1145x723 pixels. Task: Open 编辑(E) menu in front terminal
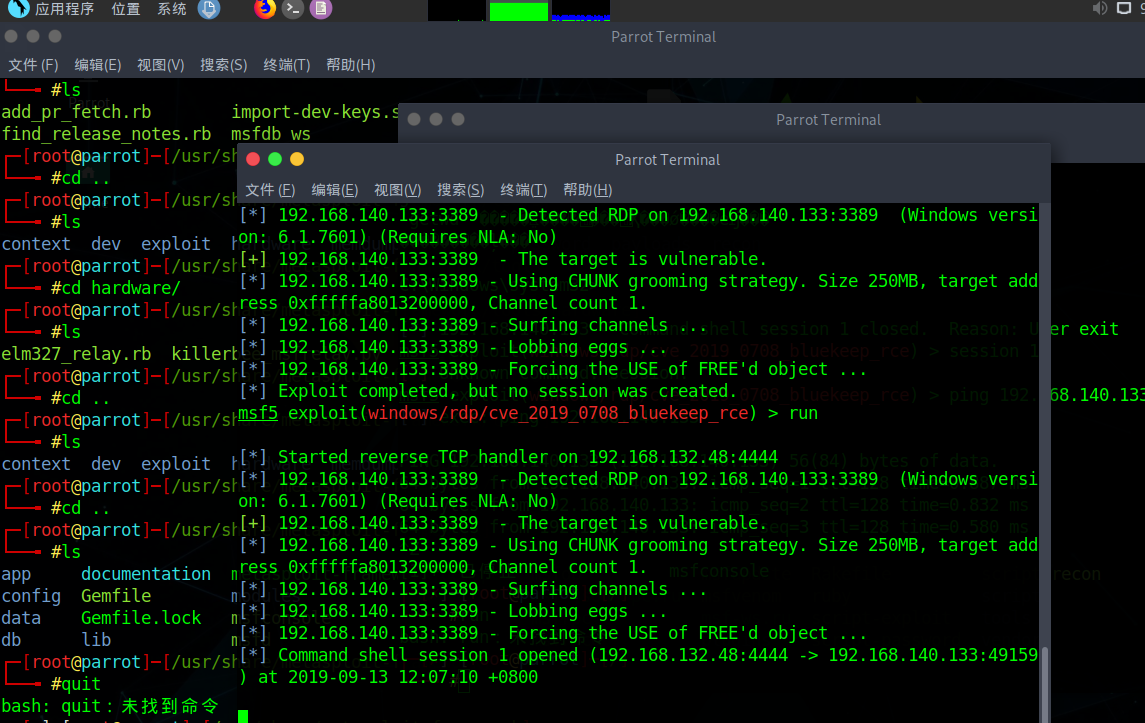pos(334,190)
